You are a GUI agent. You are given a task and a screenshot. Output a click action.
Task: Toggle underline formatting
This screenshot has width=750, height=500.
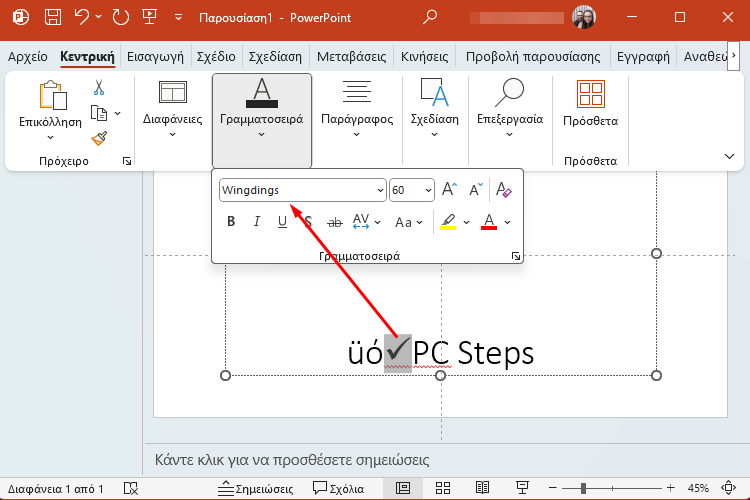[282, 221]
